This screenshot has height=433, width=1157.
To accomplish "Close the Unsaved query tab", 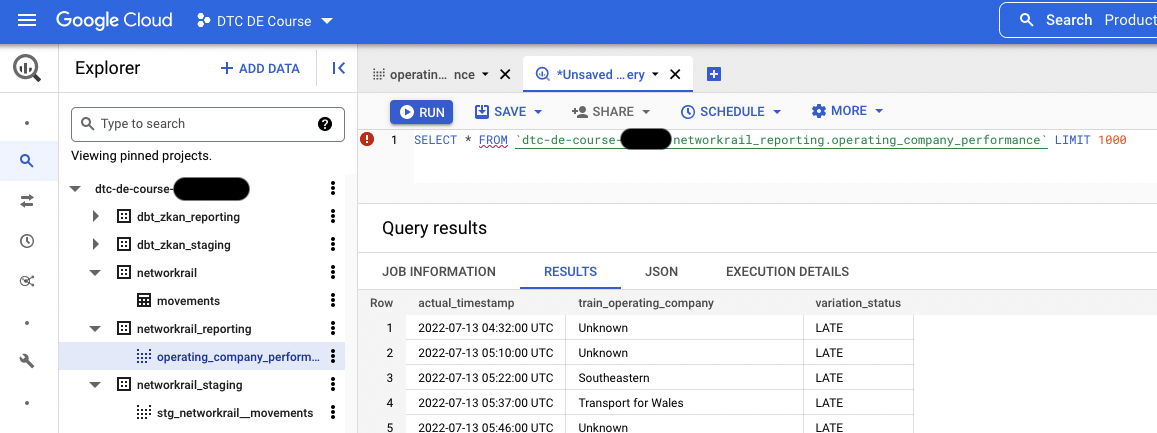I will click(675, 75).
